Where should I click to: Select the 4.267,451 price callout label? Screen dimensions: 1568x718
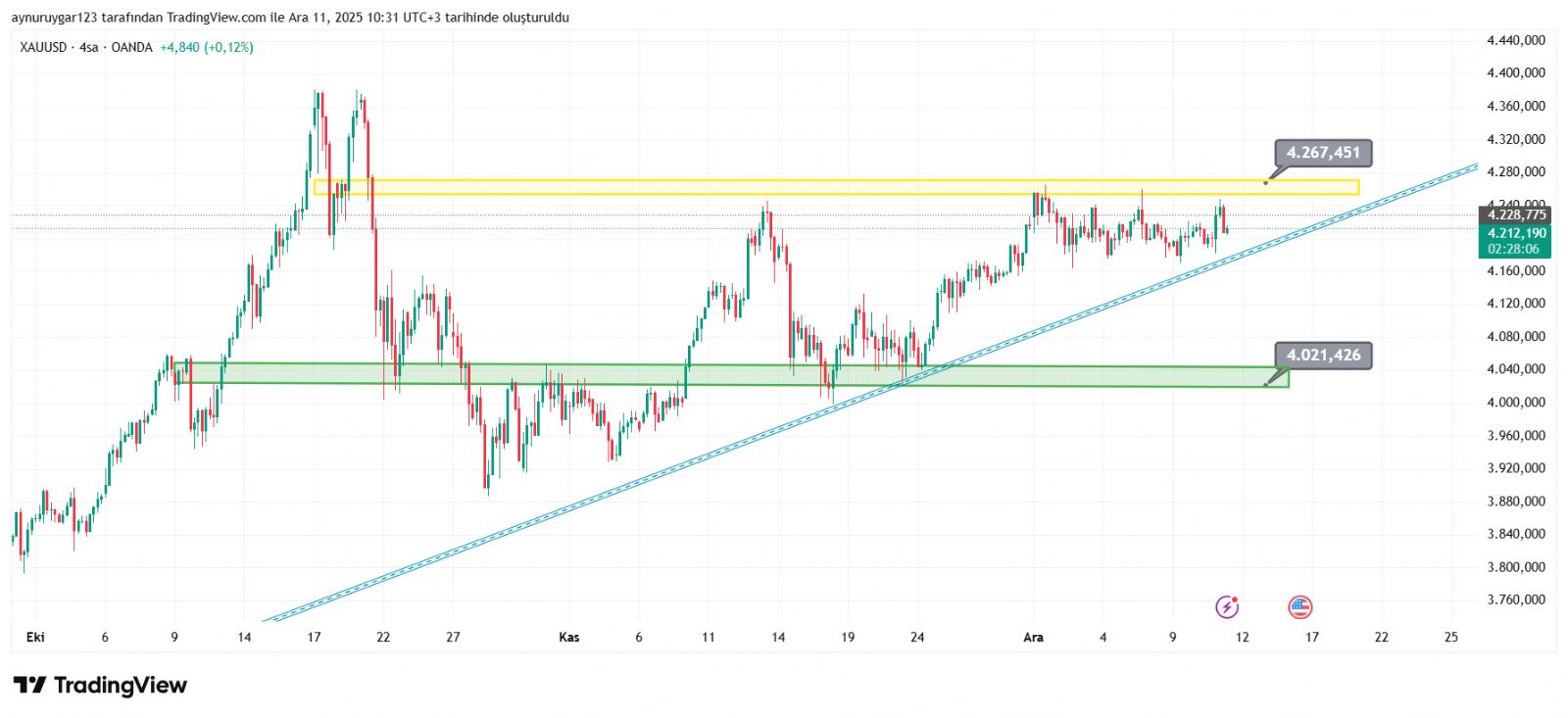(x=1323, y=153)
